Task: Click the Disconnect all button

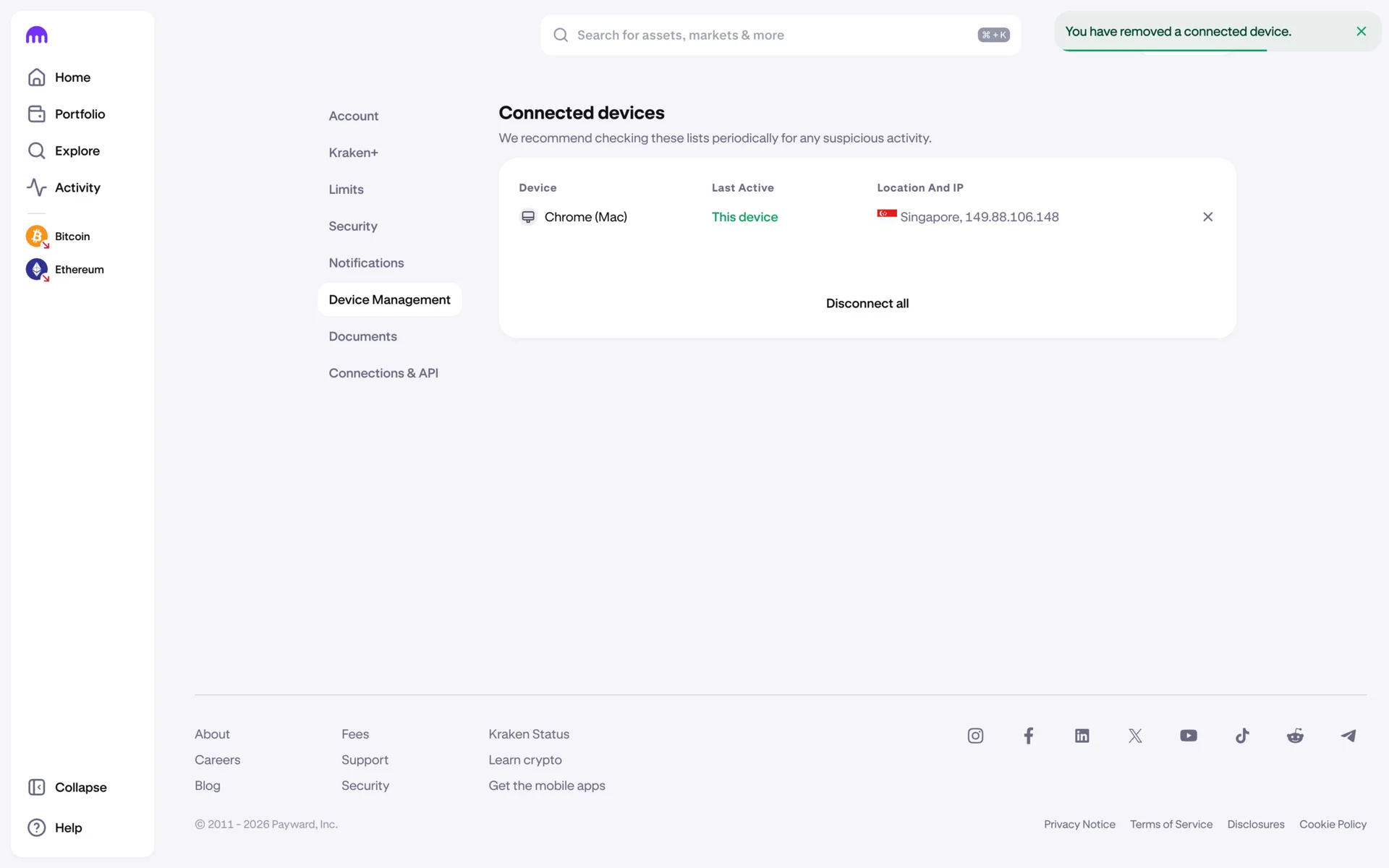Action: [x=867, y=304]
